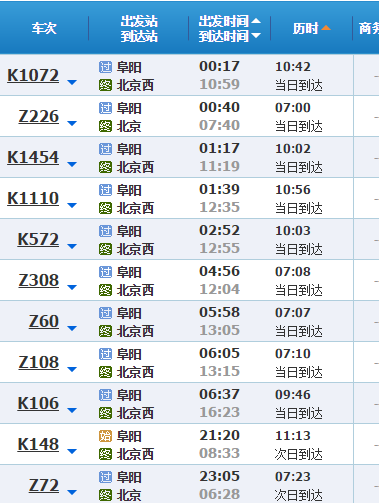Image resolution: width=379 pixels, height=503 pixels.
Task: Open train number link Z72
Action: tap(44, 485)
